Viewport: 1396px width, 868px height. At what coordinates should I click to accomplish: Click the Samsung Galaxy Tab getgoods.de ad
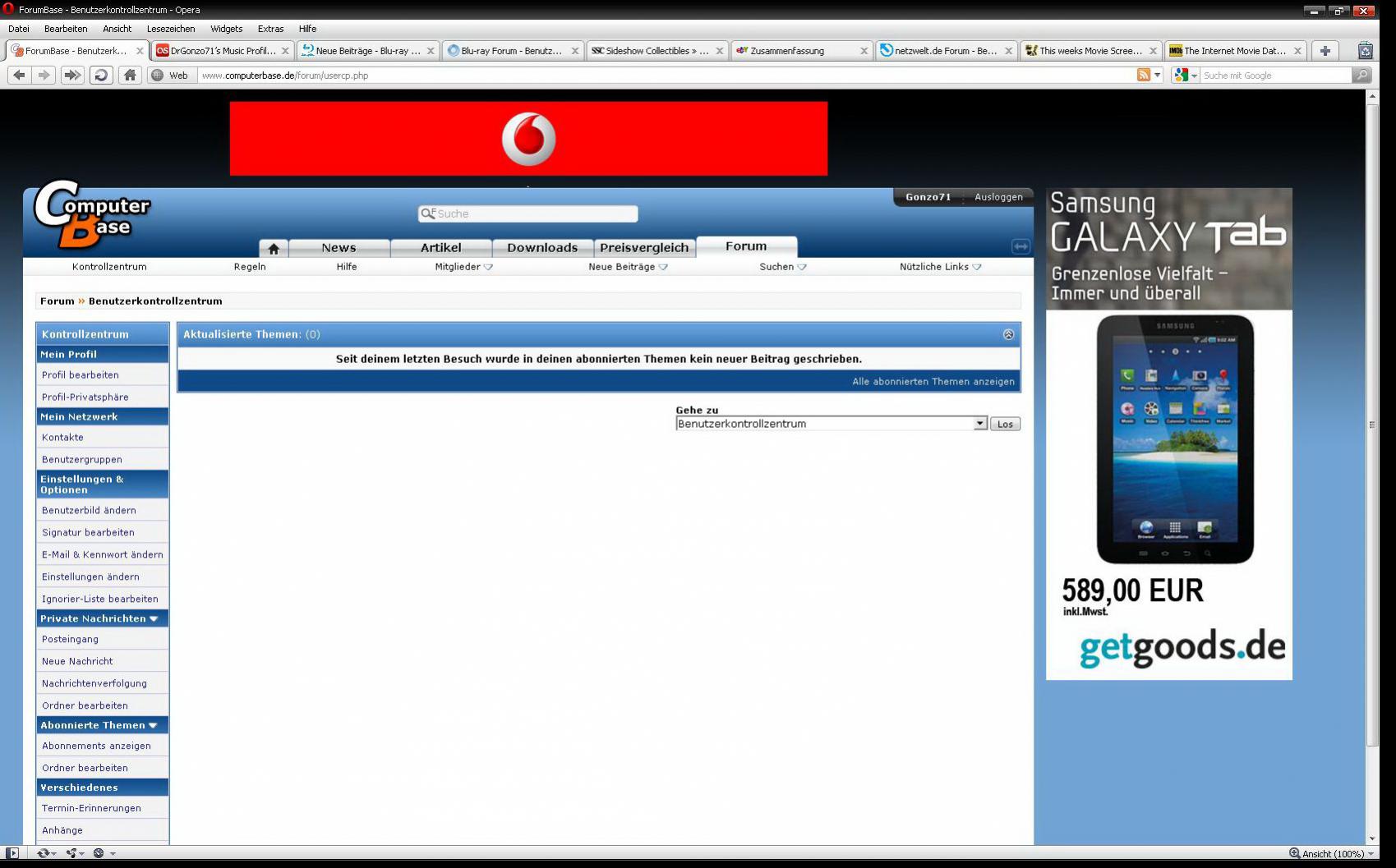coord(1168,434)
